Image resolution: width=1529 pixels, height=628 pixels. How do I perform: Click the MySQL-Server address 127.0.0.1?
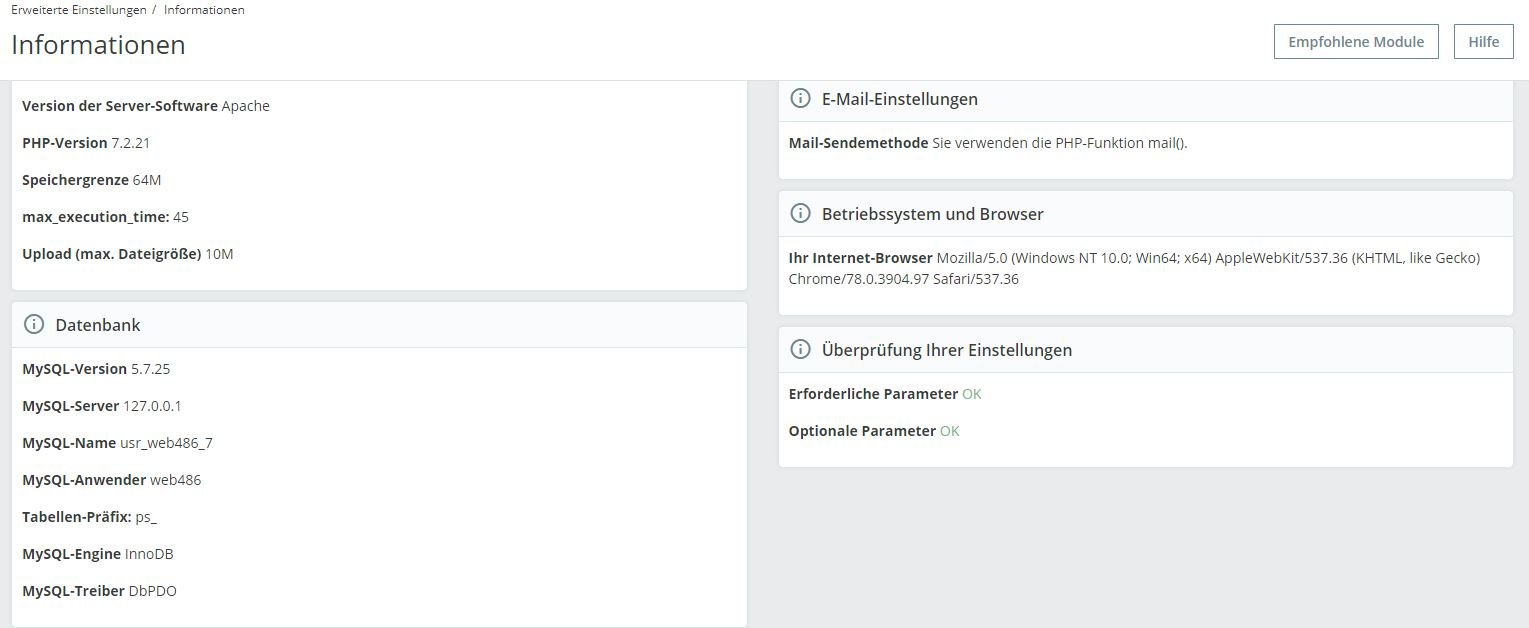coord(152,406)
